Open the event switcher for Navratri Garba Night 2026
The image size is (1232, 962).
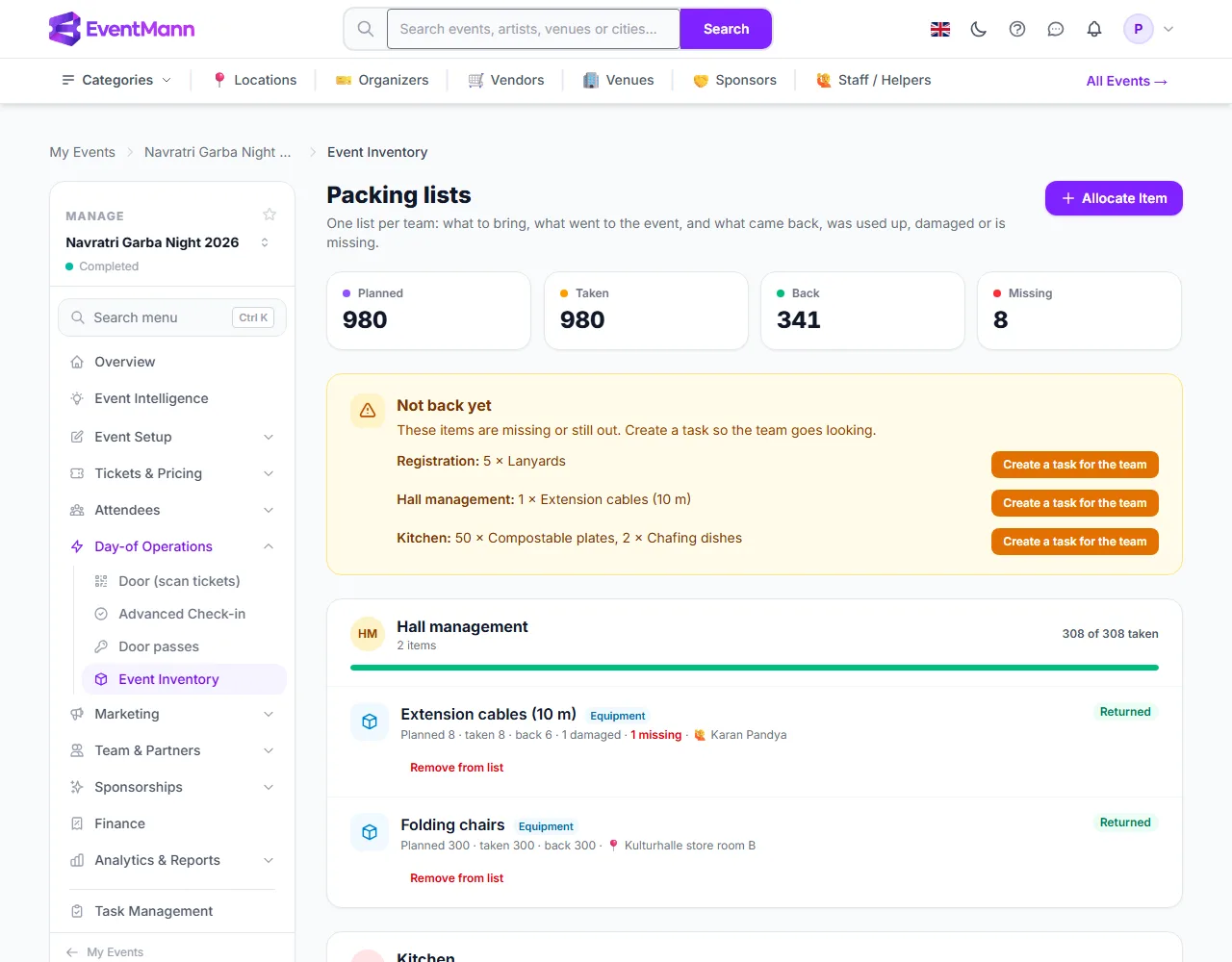(x=265, y=242)
